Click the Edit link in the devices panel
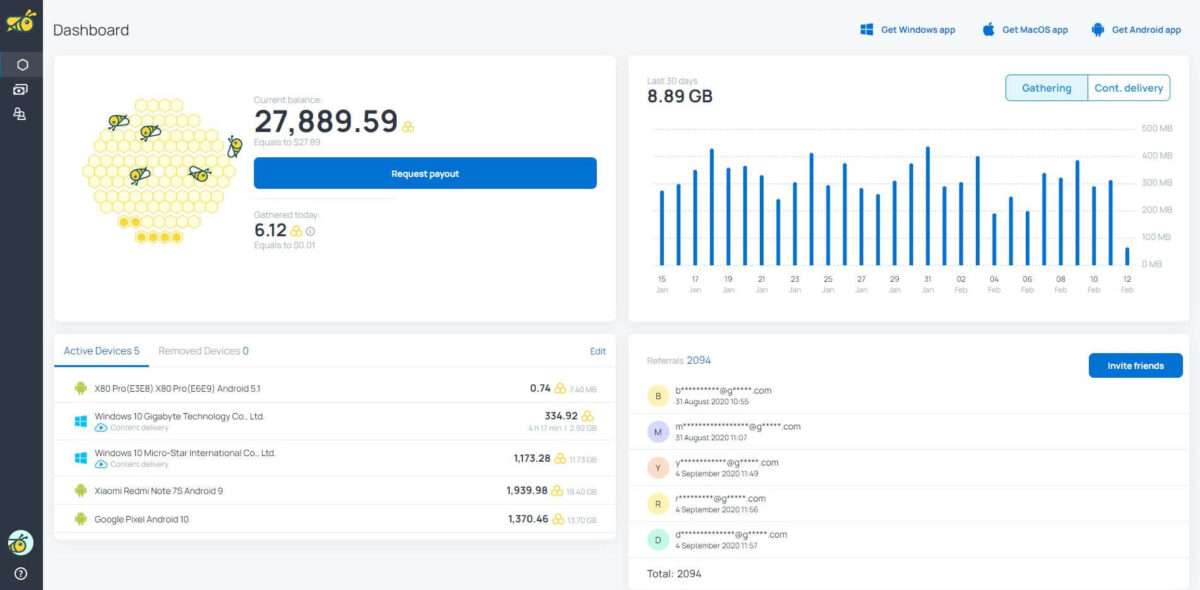This screenshot has height=590, width=1200. (598, 352)
